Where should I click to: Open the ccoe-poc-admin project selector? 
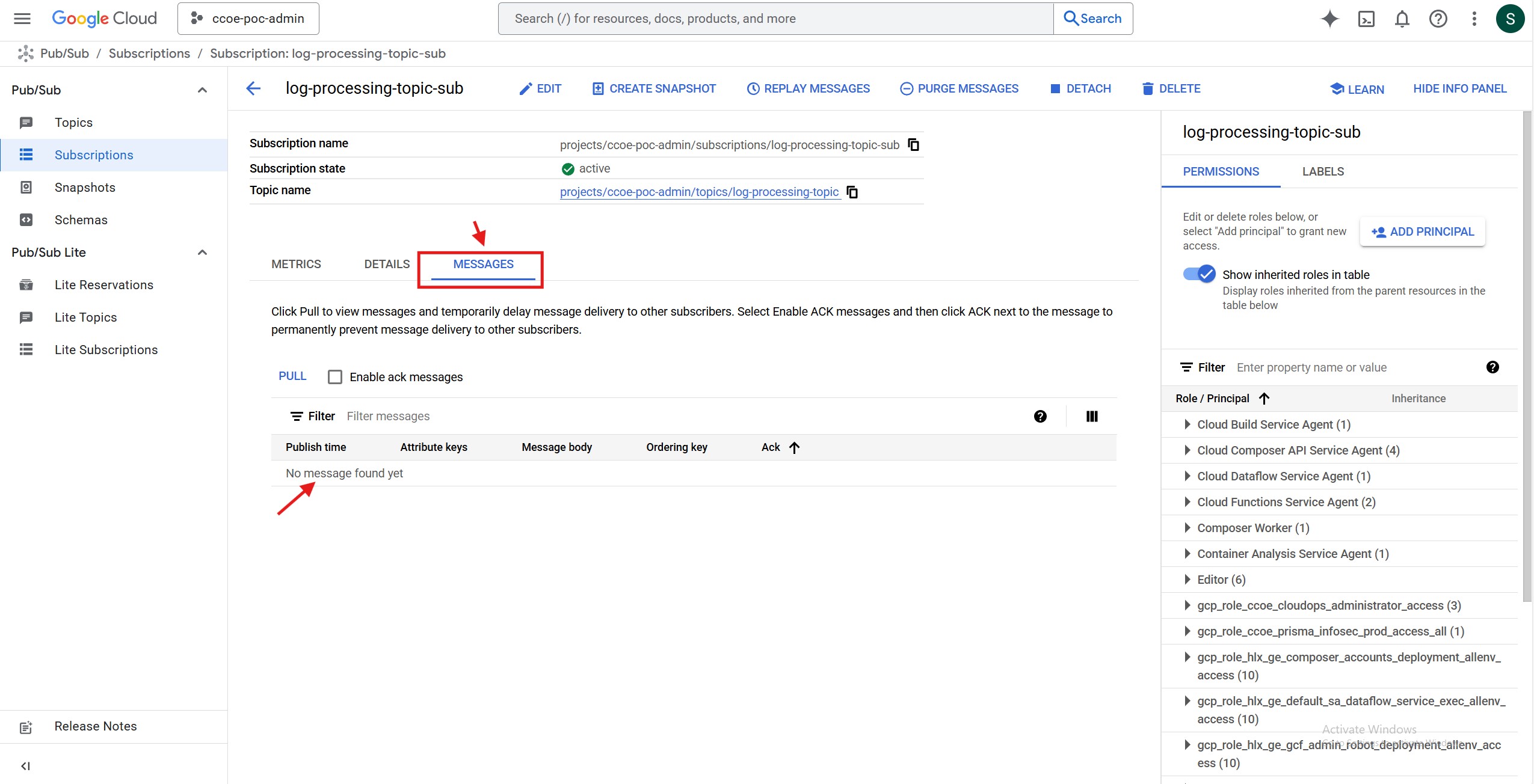click(x=248, y=19)
